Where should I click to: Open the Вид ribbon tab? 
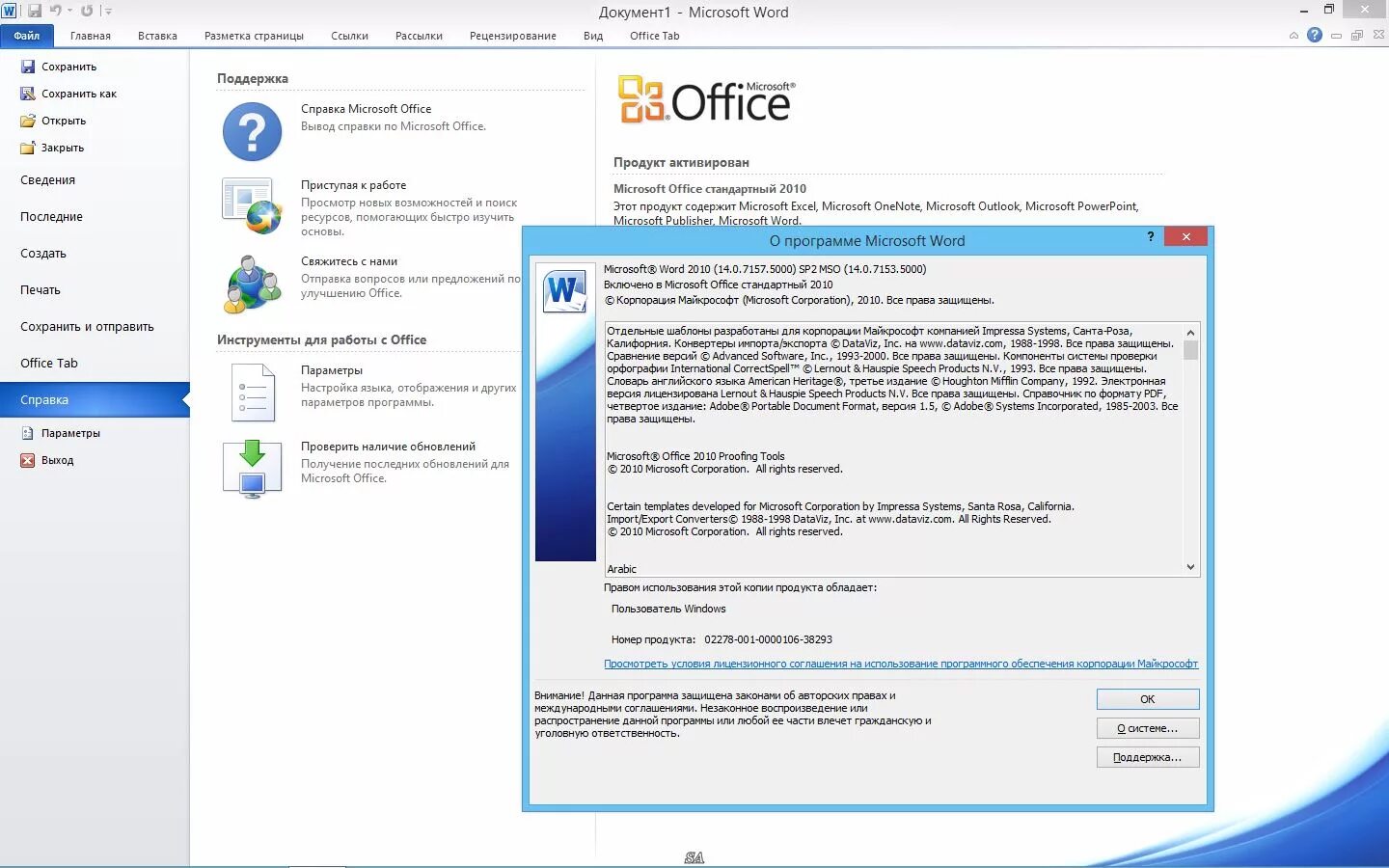pyautogui.click(x=593, y=36)
